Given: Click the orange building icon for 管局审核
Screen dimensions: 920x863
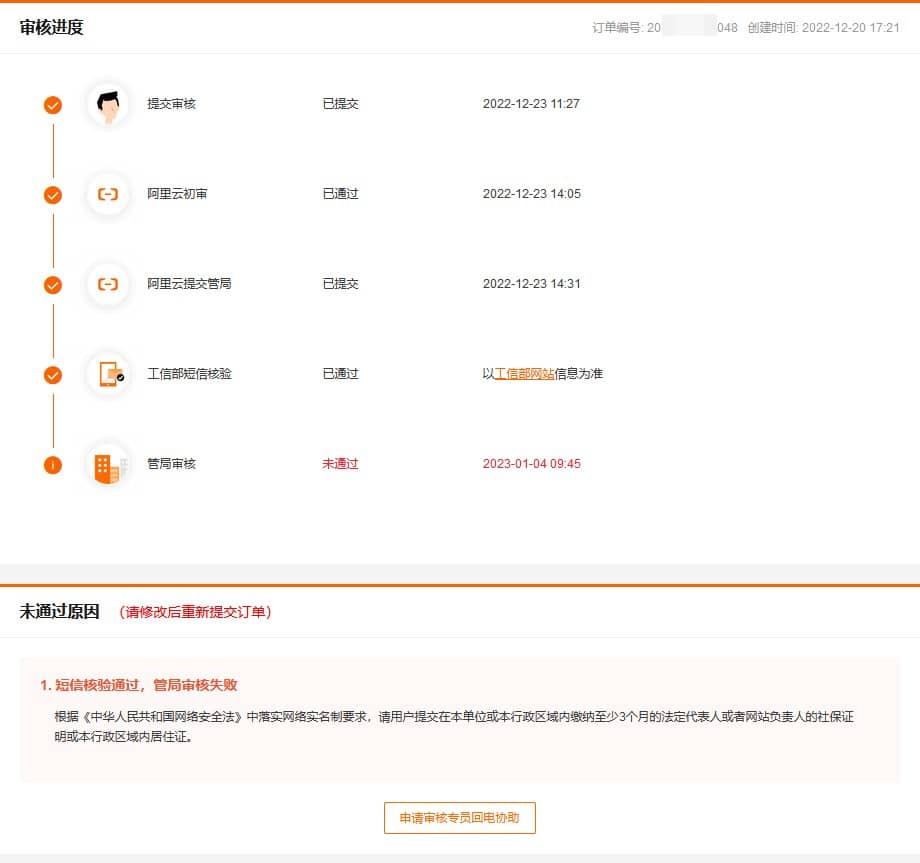Looking at the screenshot, I should pos(107,465).
